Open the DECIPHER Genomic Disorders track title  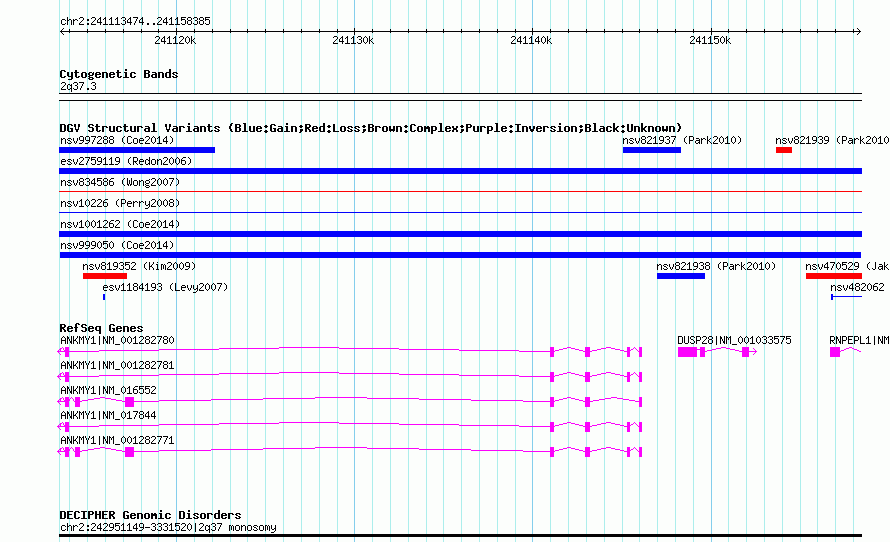pyautogui.click(x=150, y=515)
